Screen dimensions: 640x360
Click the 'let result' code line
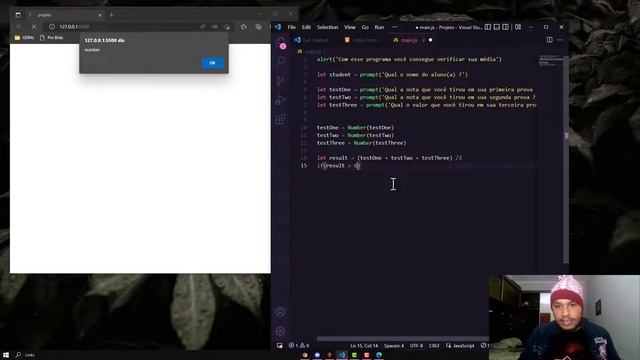coord(389,158)
